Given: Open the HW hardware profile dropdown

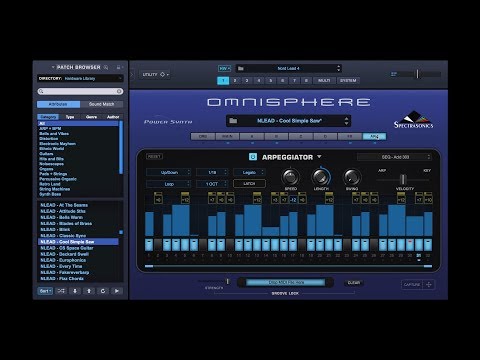Looking at the screenshot, I should 224,68.
